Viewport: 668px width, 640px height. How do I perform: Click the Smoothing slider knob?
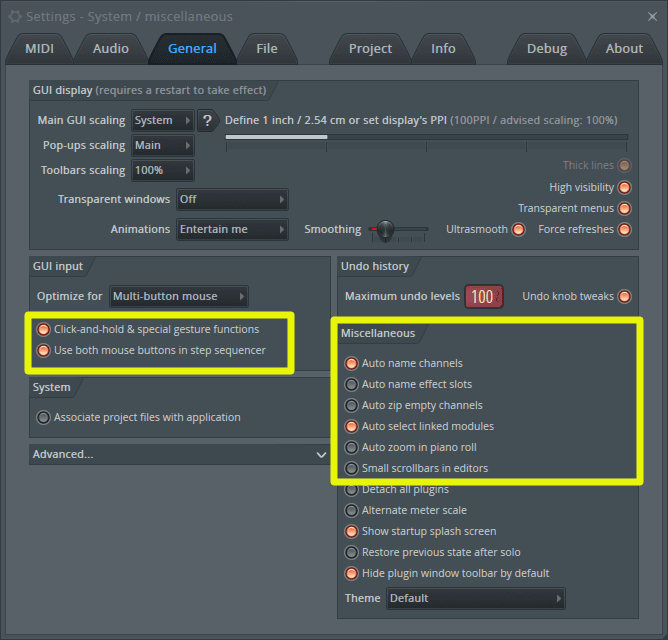coord(385,230)
